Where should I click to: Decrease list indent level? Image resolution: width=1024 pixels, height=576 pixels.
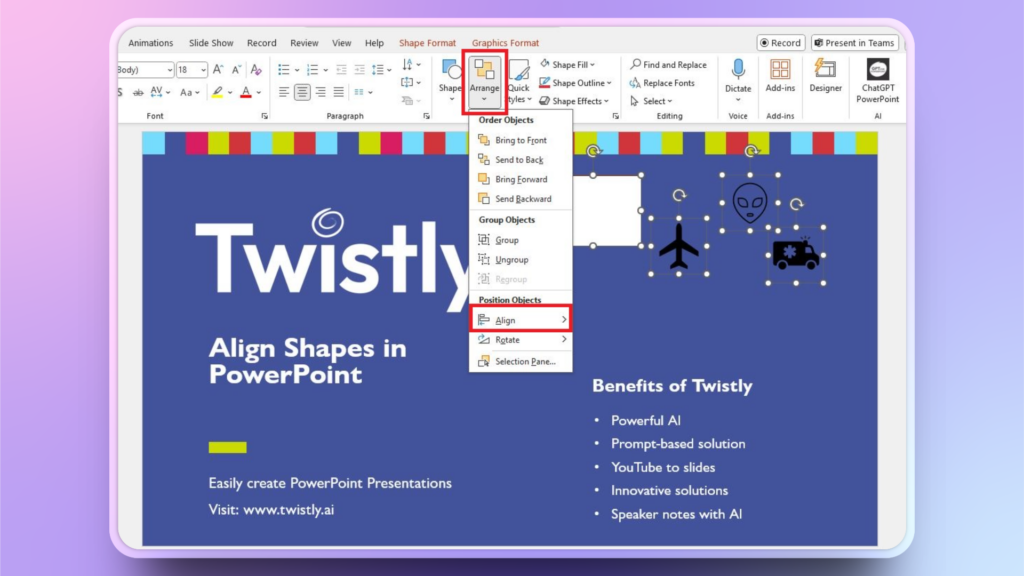coord(341,69)
